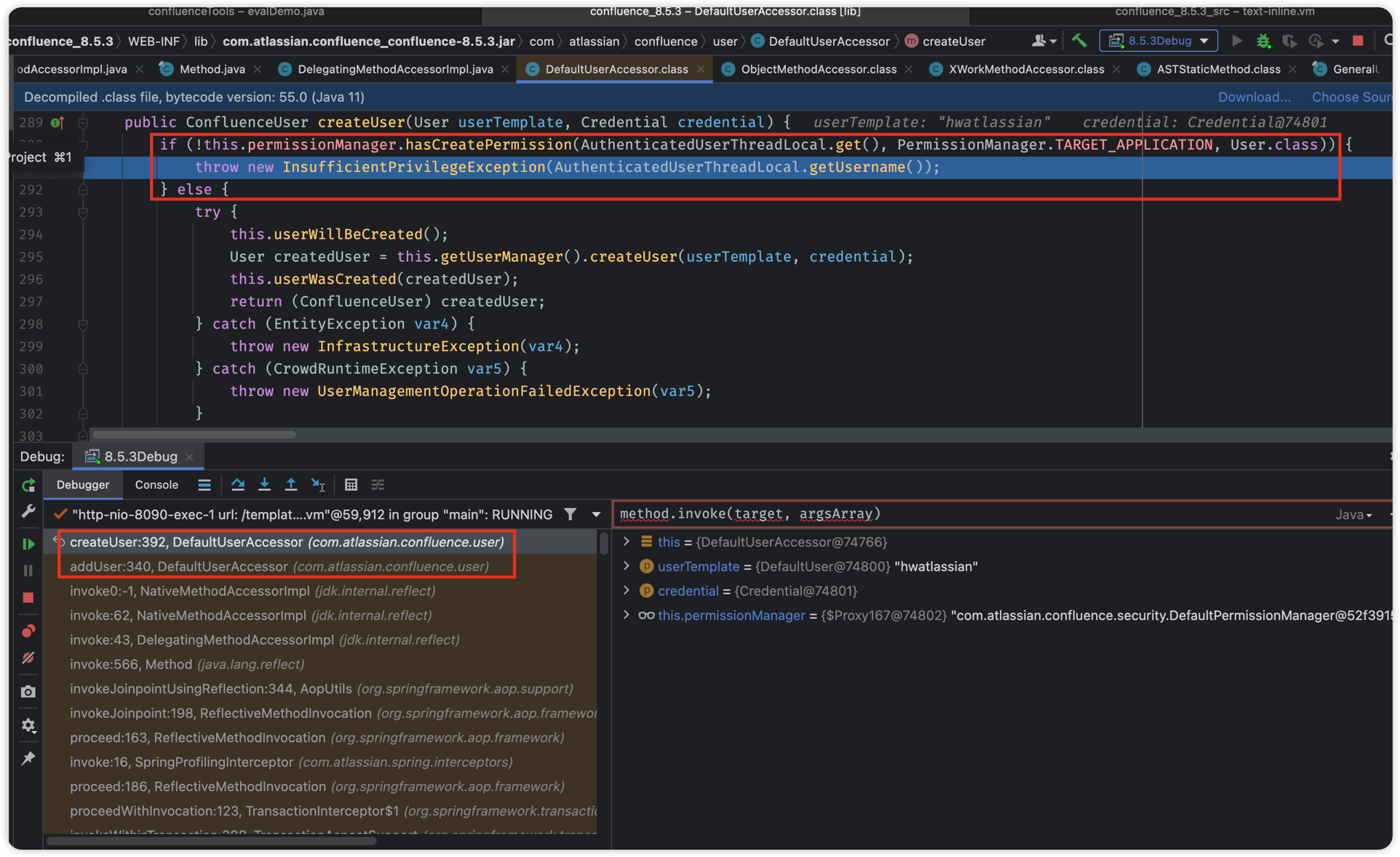Toggle the frames filter funnel icon
Viewport: 1400px width, 857px height.
[570, 514]
